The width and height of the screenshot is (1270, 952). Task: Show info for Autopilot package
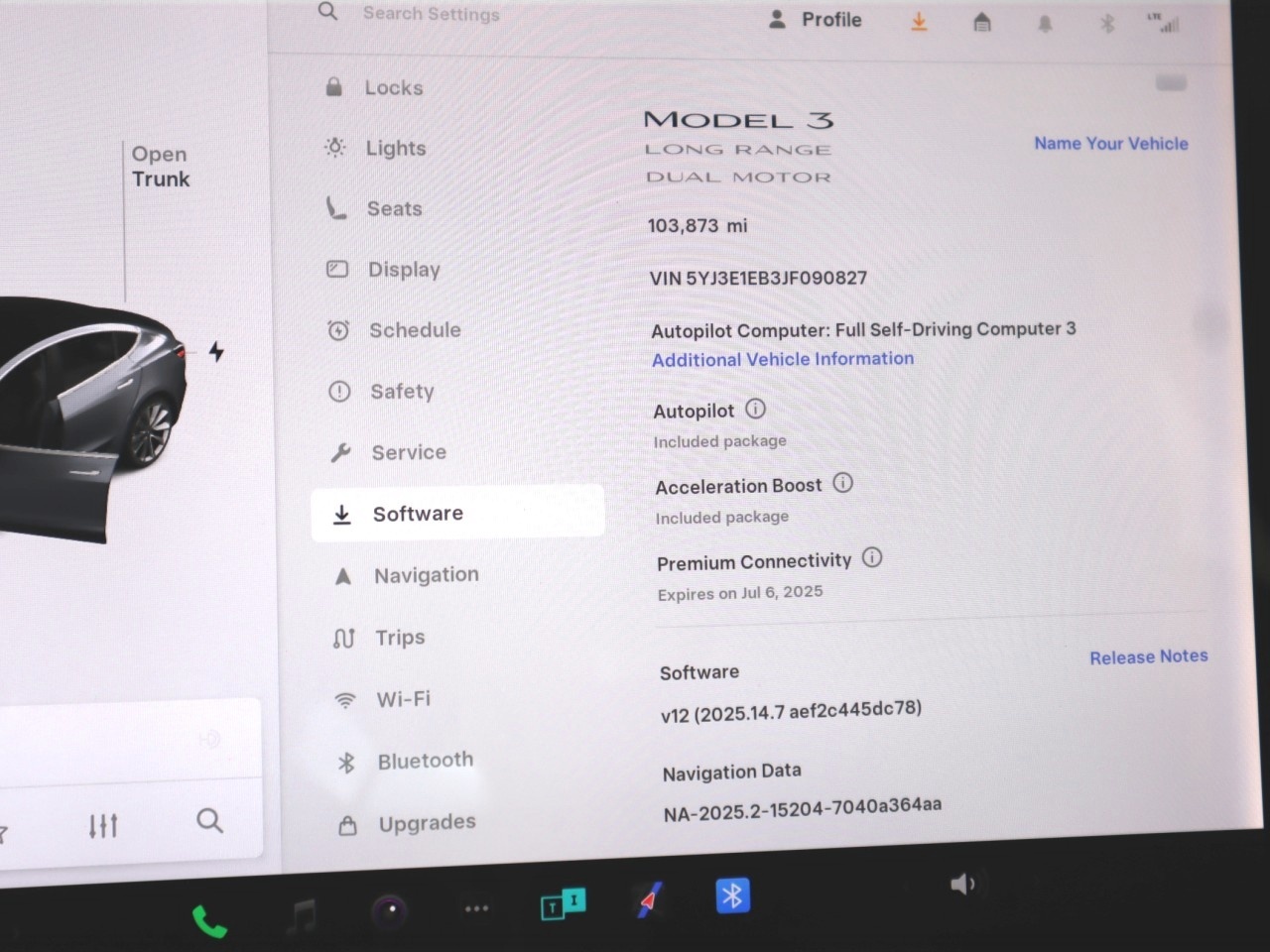pos(756,409)
